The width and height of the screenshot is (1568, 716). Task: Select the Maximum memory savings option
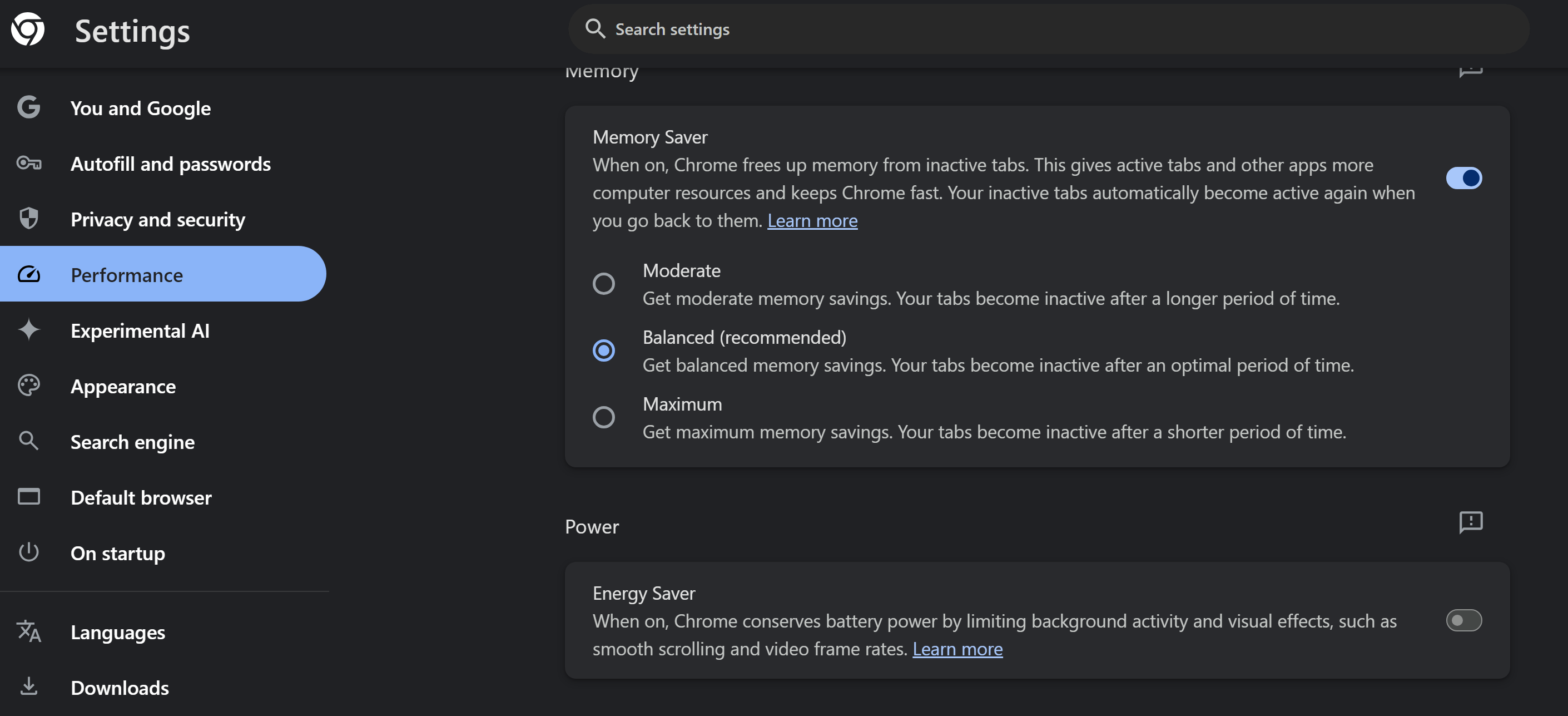click(603, 417)
